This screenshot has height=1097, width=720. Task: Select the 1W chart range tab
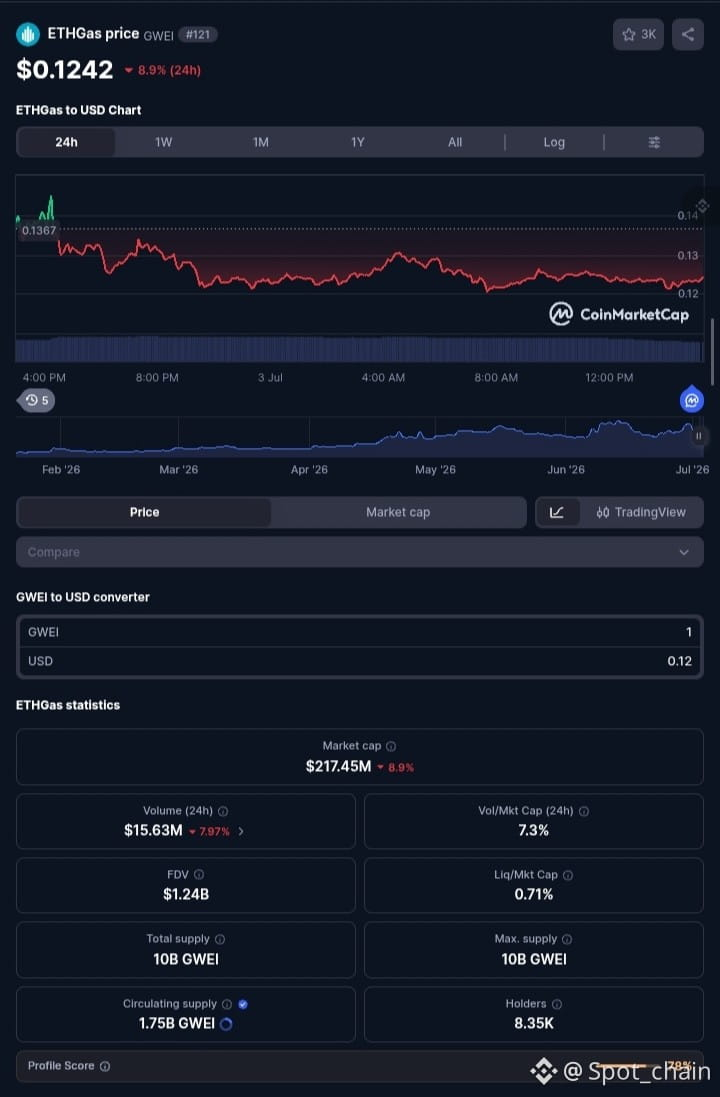point(163,142)
